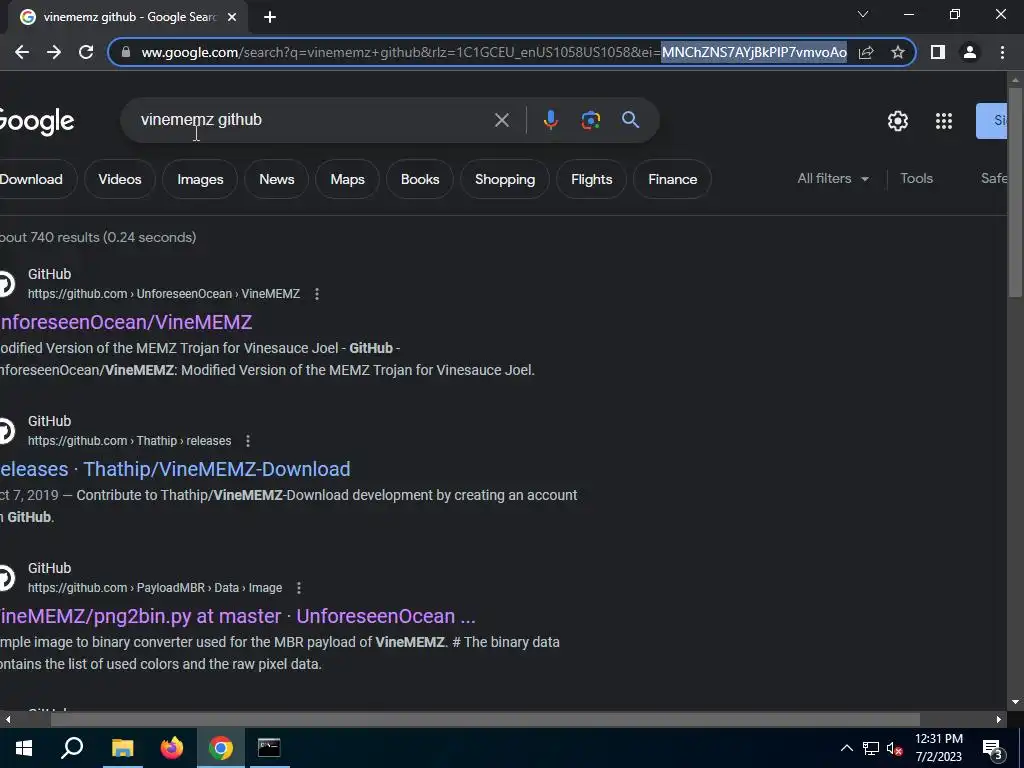1024x768 pixels.
Task: Open Command Prompt taskbar window
Action: (x=269, y=748)
